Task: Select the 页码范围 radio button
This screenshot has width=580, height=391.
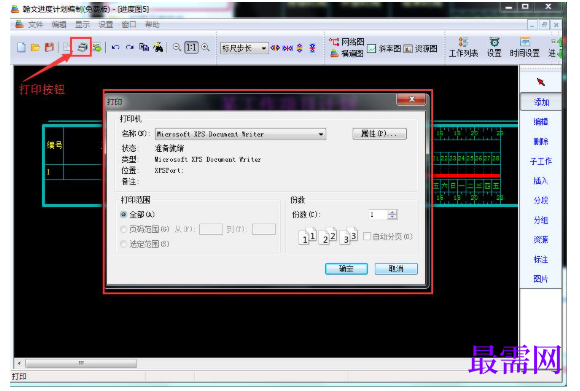Action: pos(124,229)
